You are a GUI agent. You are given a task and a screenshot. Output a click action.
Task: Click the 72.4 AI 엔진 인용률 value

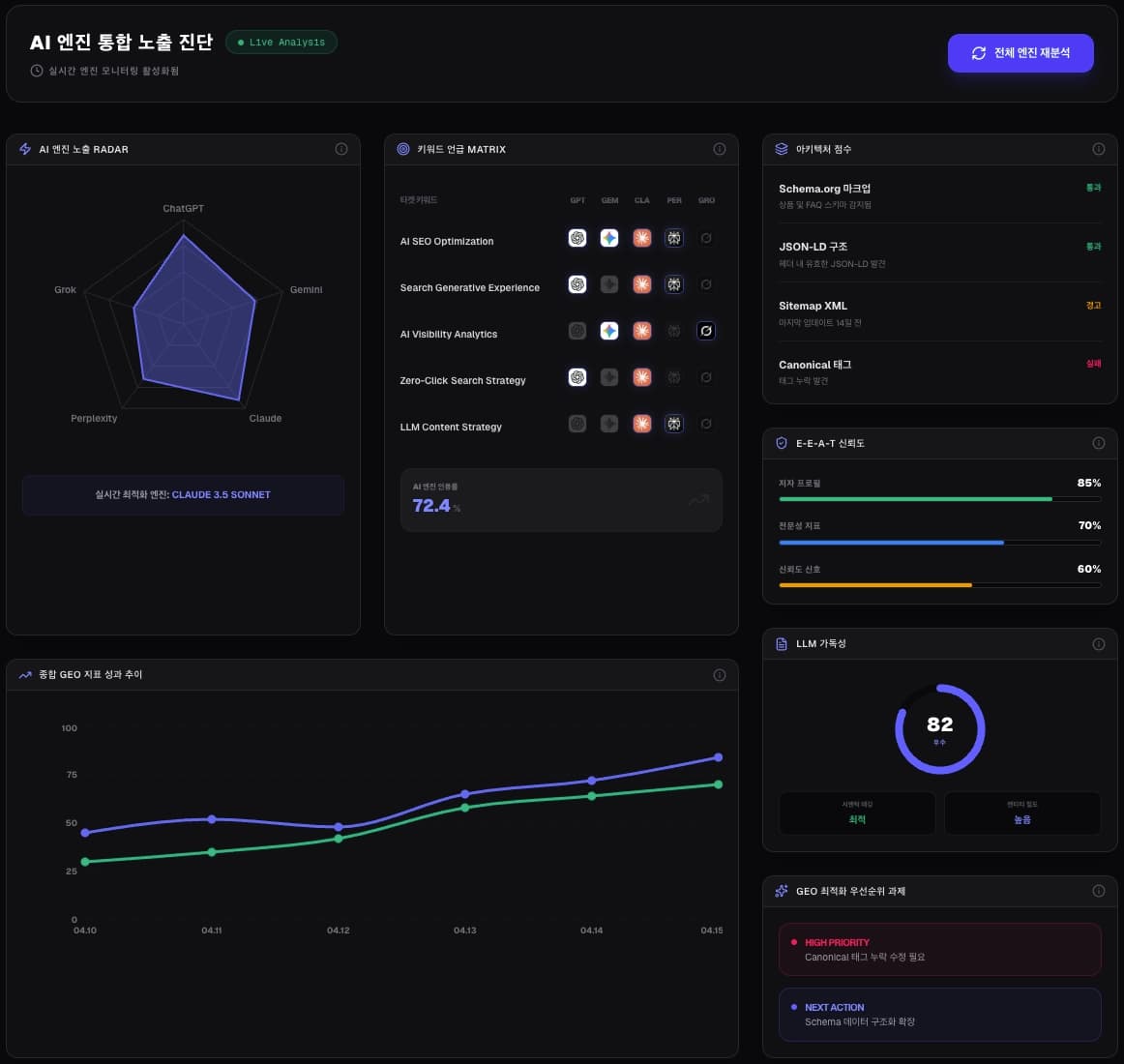[x=431, y=506]
